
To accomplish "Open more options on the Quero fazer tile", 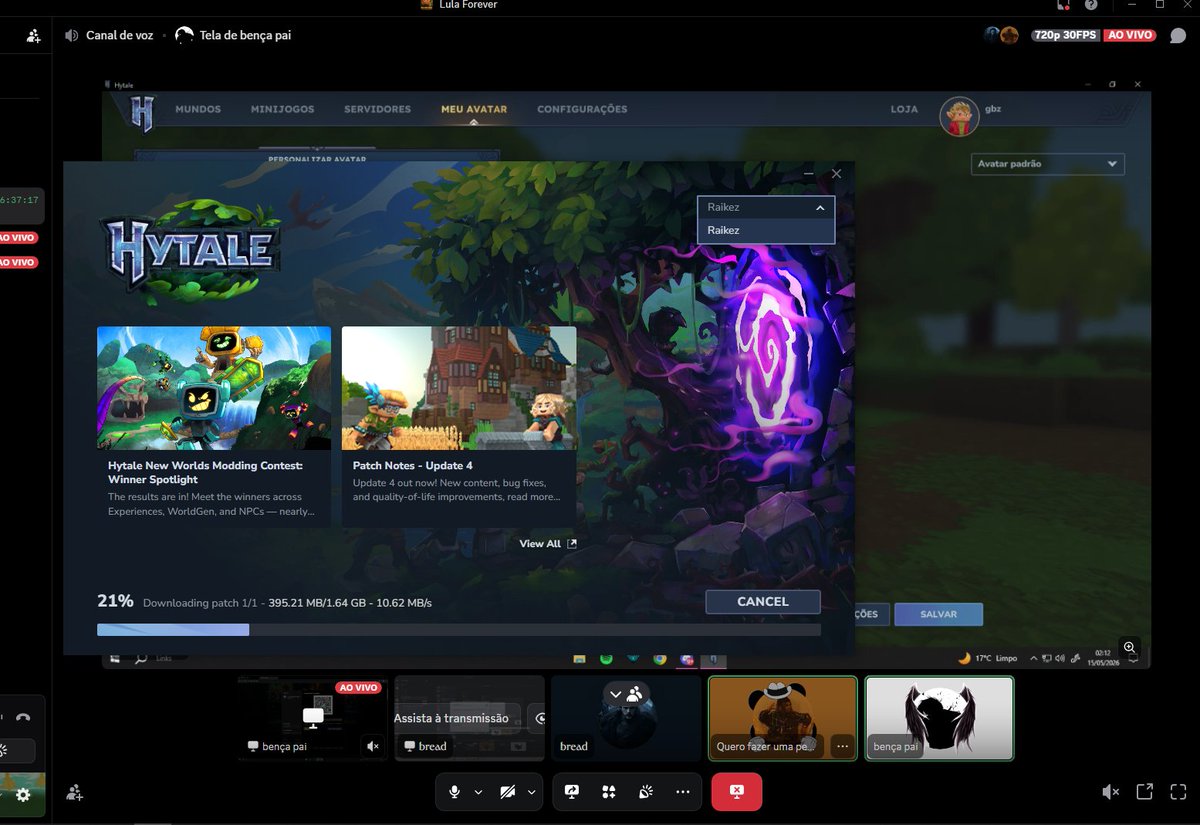I will pyautogui.click(x=842, y=746).
